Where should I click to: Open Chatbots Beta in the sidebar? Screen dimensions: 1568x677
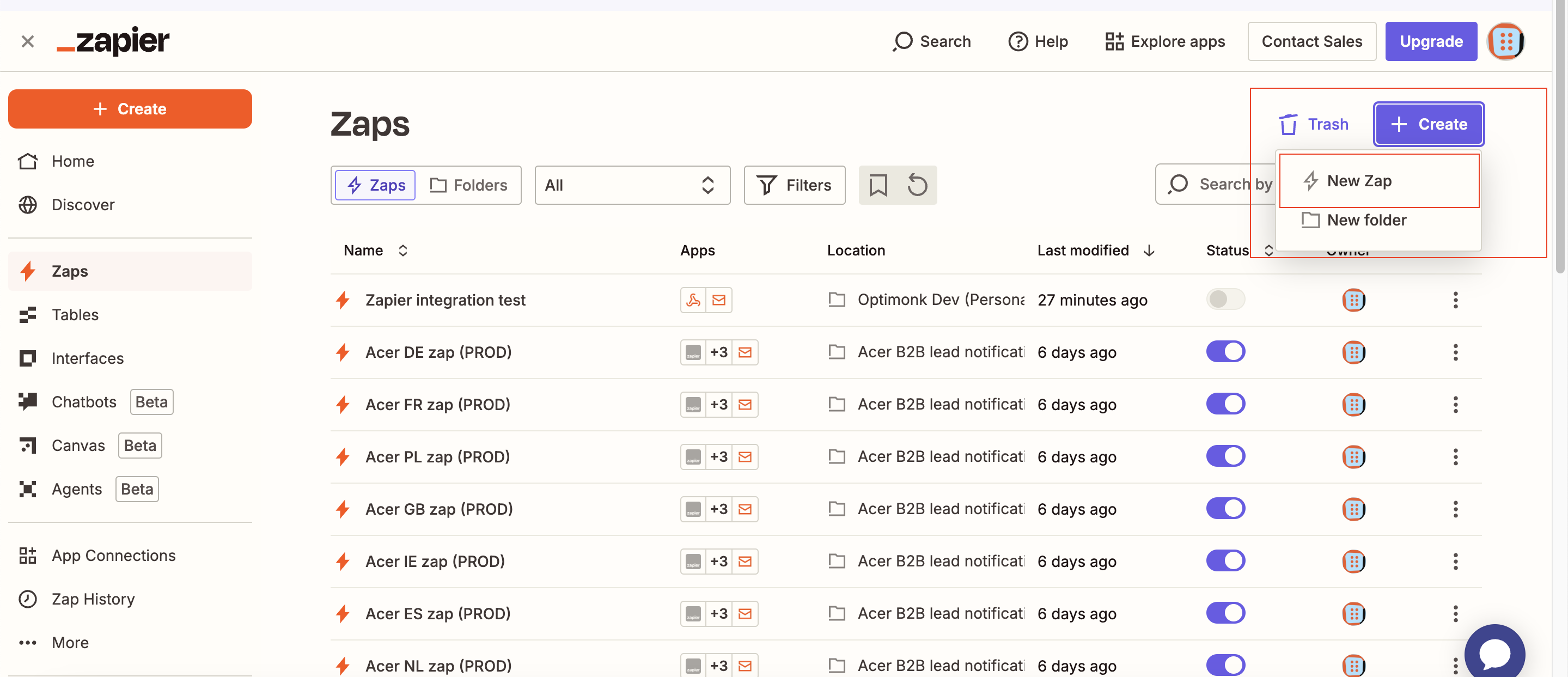[130, 402]
